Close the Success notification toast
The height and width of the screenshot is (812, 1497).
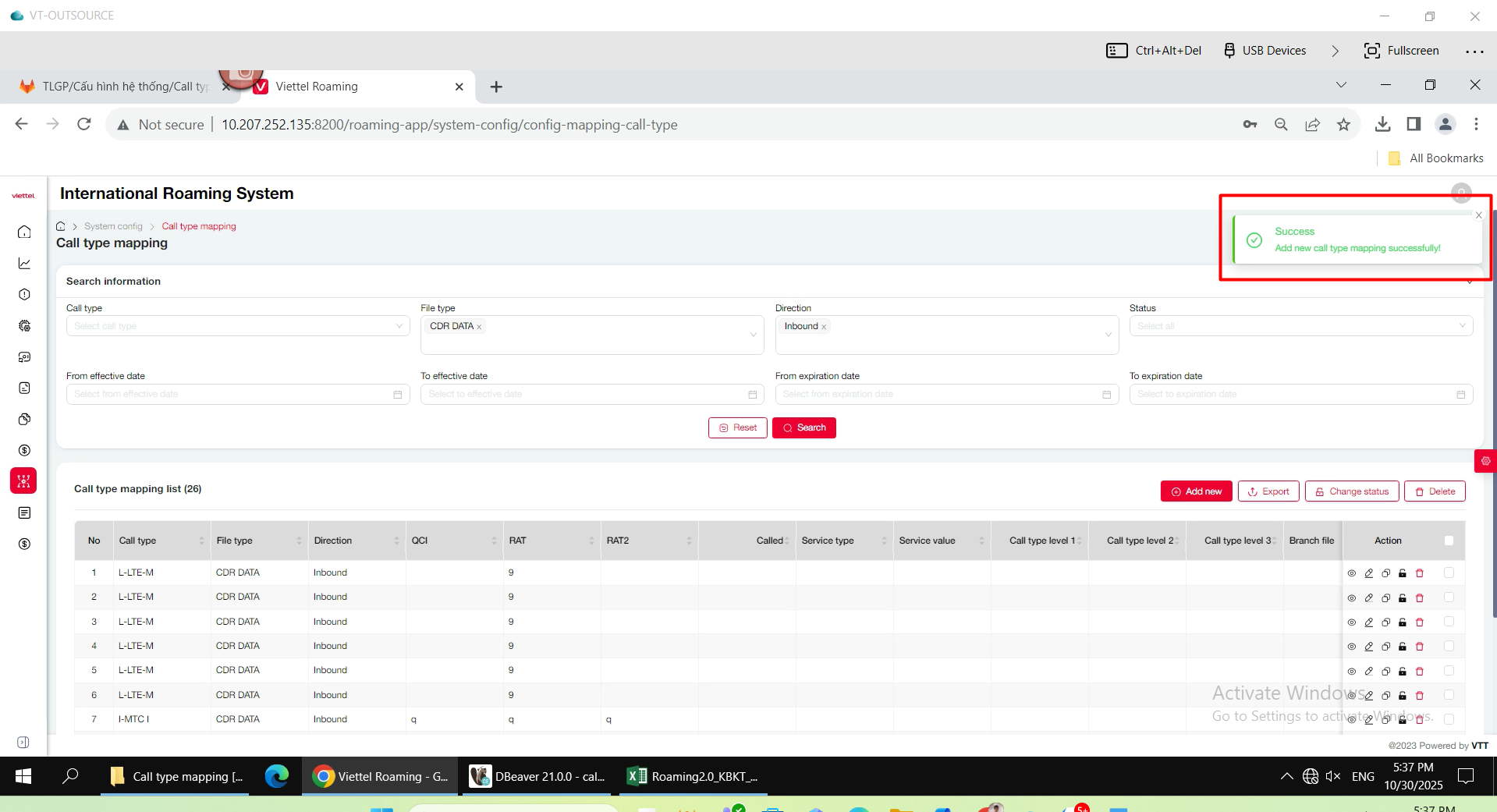coord(1478,215)
